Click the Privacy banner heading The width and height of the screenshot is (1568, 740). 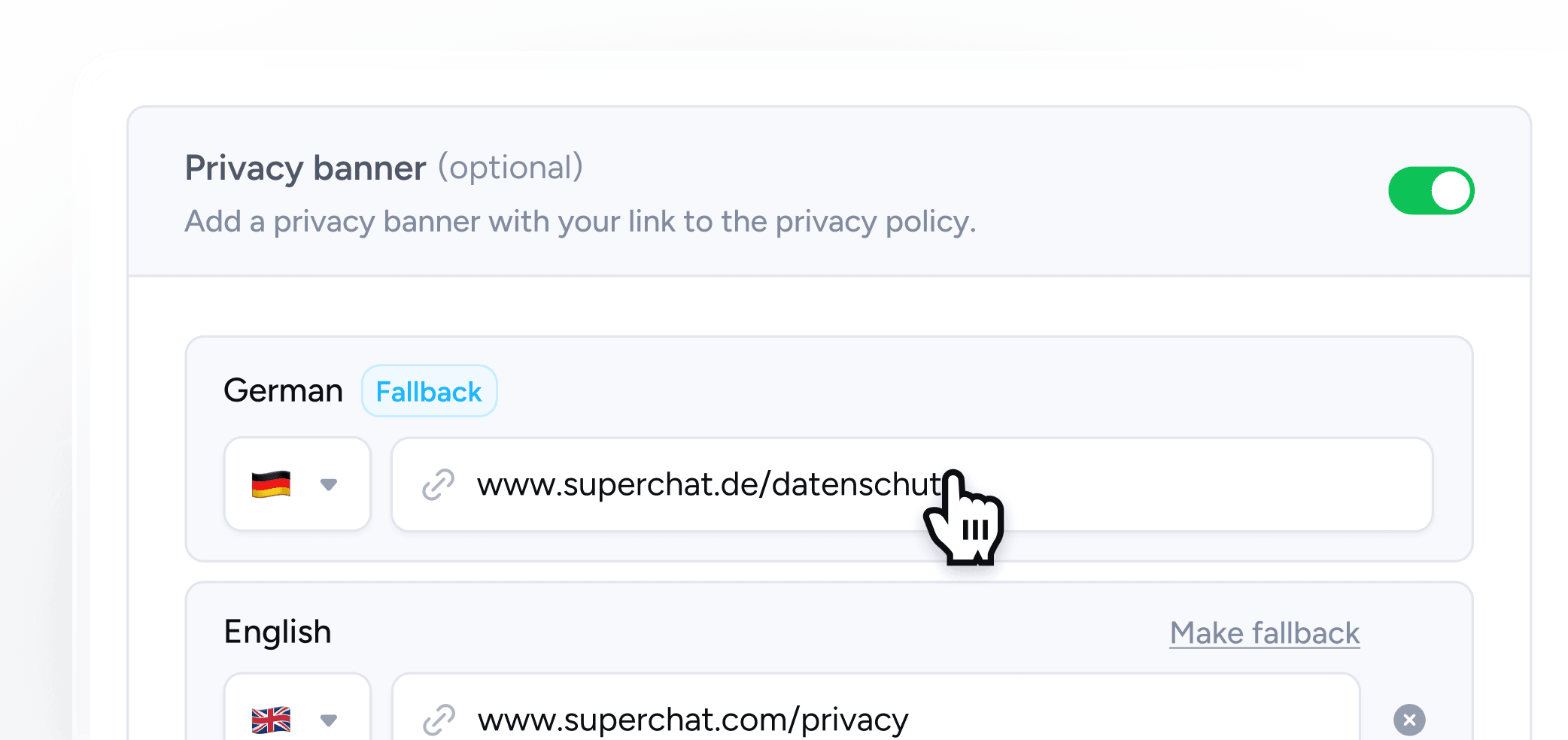(x=305, y=168)
